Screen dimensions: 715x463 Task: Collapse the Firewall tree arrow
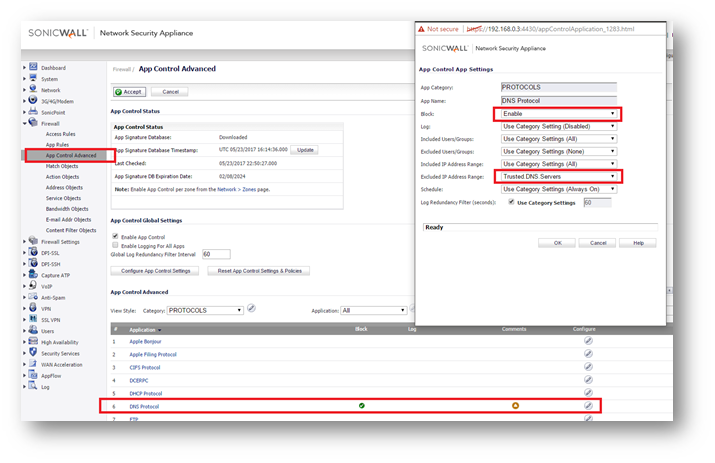coord(25,123)
